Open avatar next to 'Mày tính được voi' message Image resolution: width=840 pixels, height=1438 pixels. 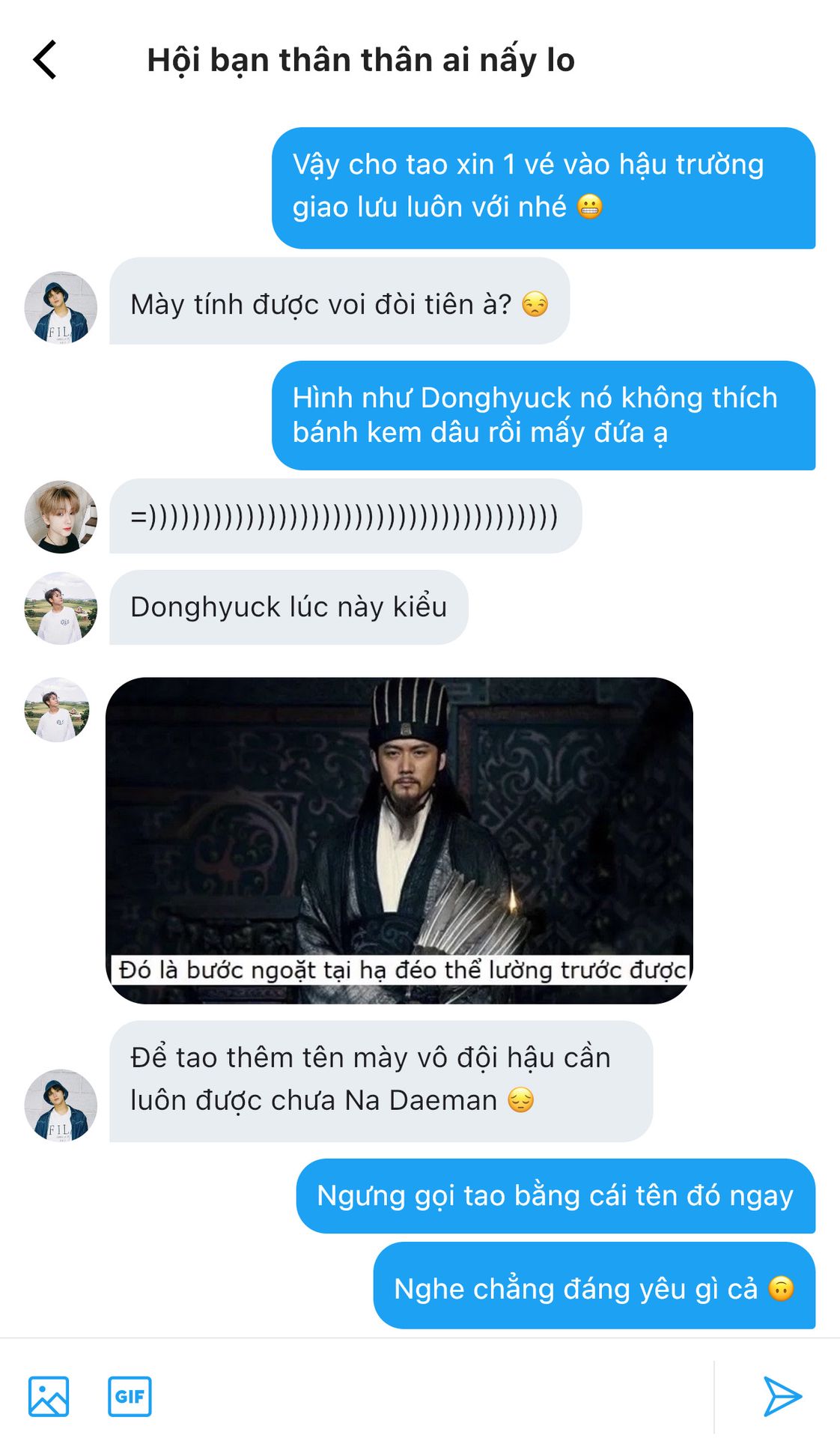pos(61,308)
